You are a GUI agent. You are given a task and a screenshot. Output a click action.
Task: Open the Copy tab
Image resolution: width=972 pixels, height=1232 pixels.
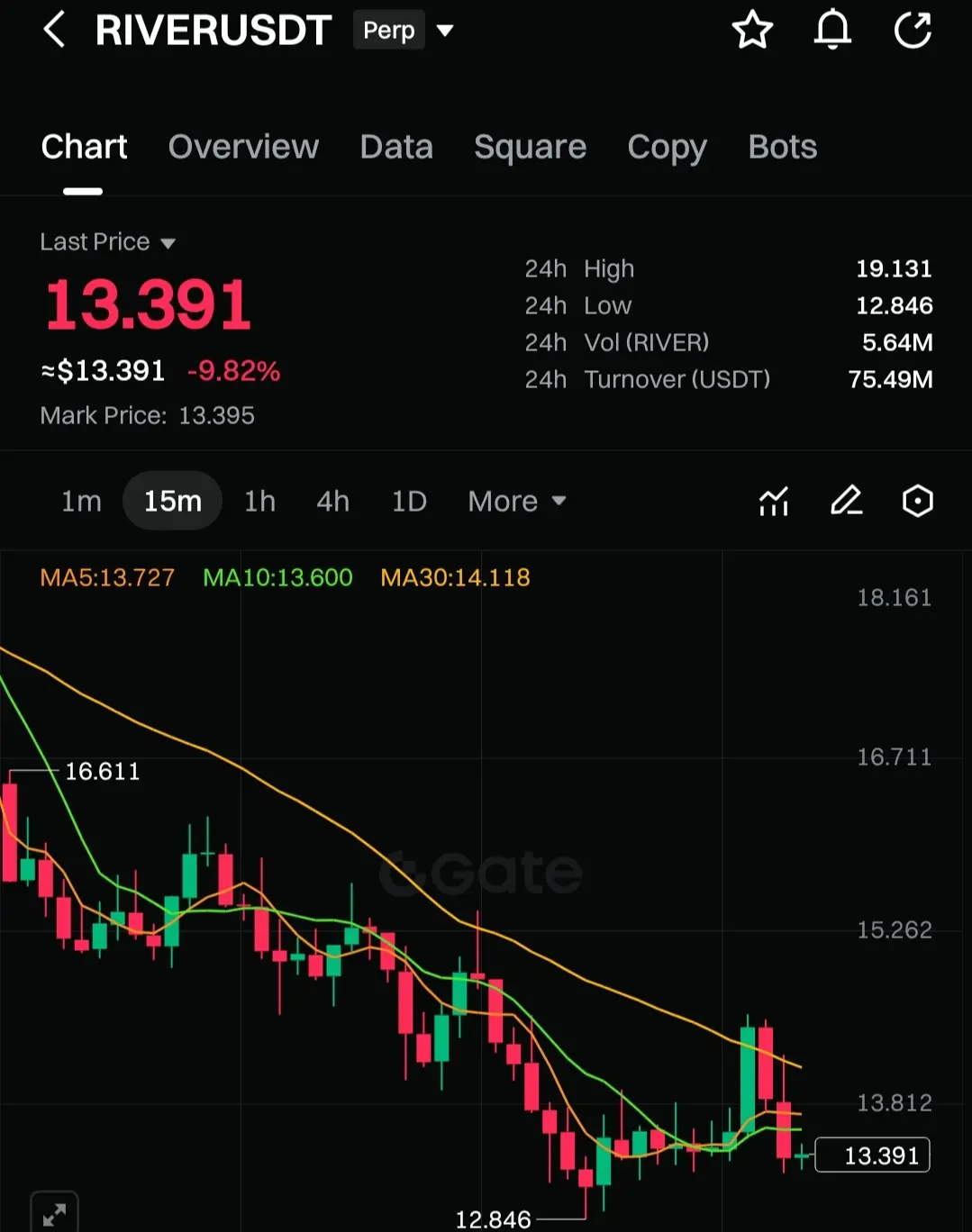[x=667, y=148]
